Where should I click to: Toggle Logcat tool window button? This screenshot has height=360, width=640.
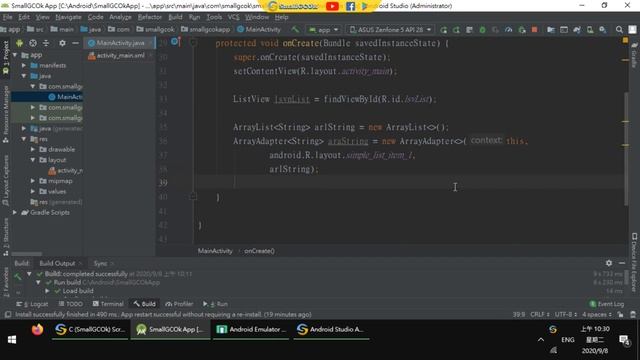pyautogui.click(x=32, y=304)
